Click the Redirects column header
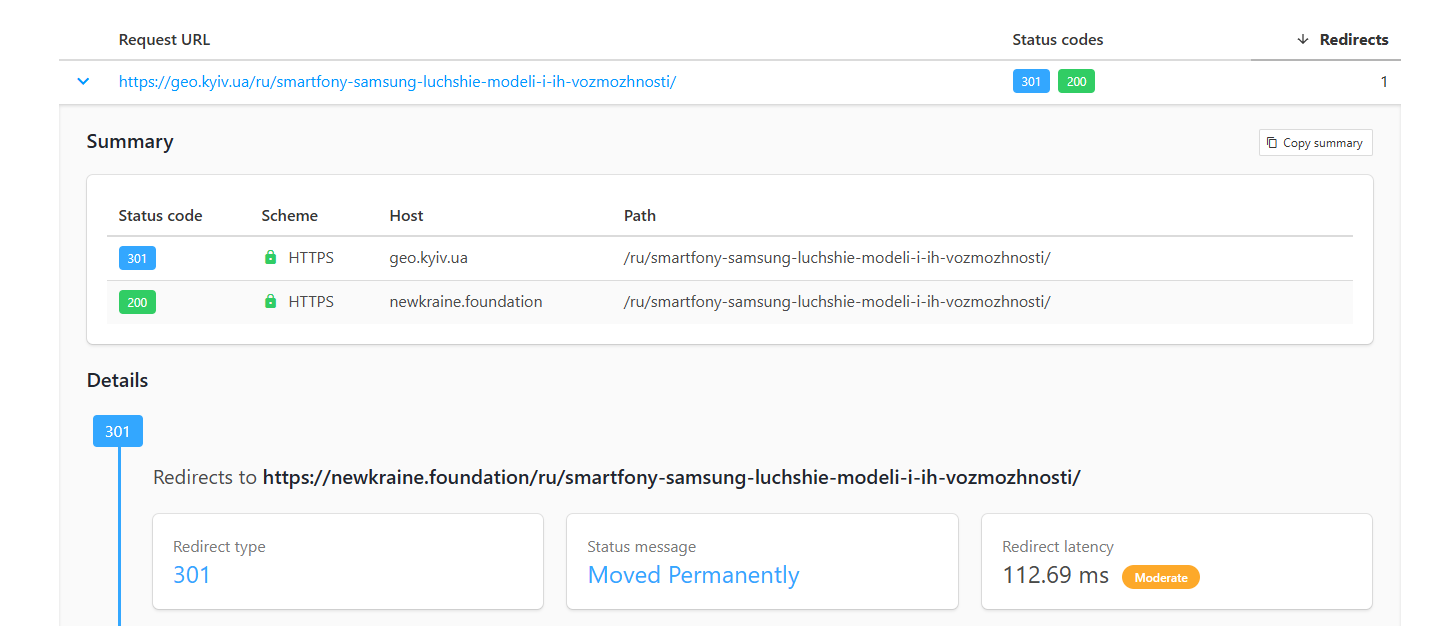Image resolution: width=1450 pixels, height=626 pixels. click(x=1353, y=40)
